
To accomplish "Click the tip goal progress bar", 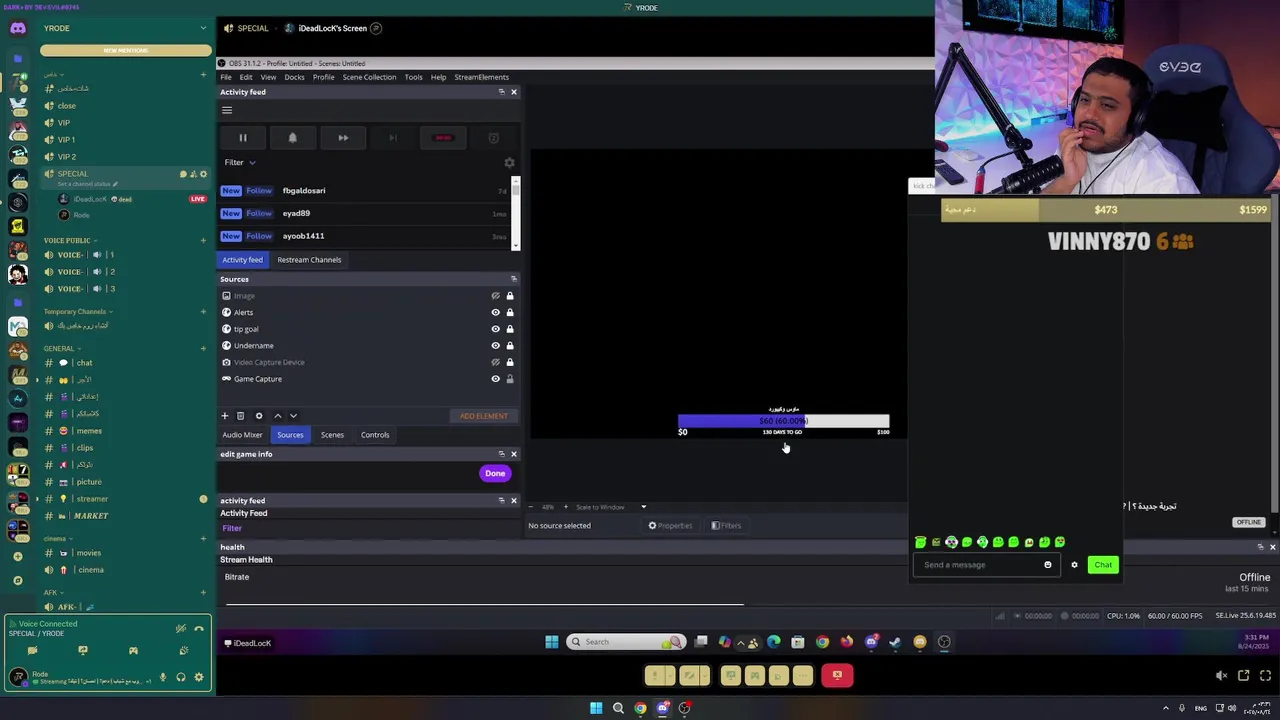I will (783, 422).
